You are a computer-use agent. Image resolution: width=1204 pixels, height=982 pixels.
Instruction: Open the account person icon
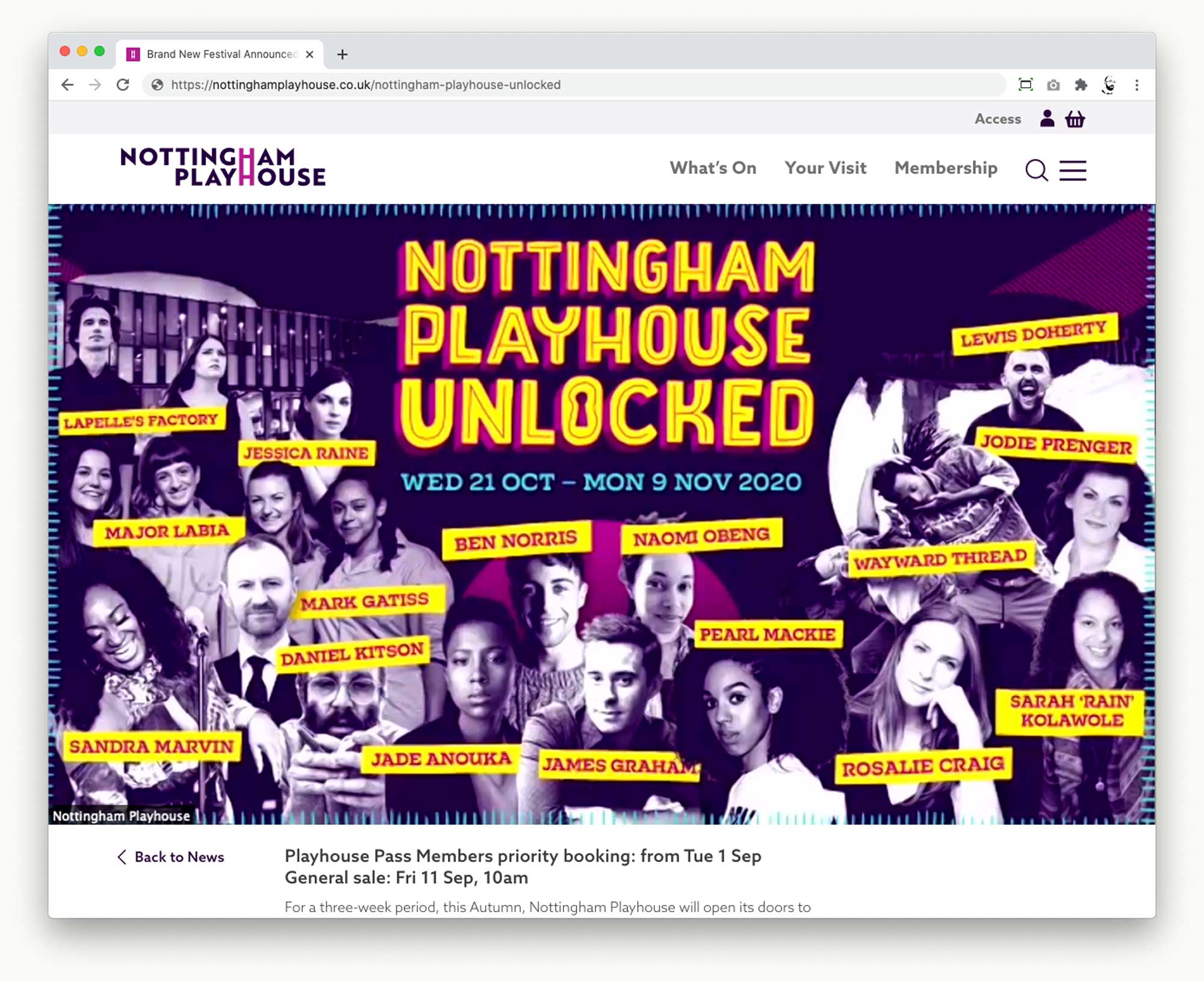pyautogui.click(x=1047, y=119)
